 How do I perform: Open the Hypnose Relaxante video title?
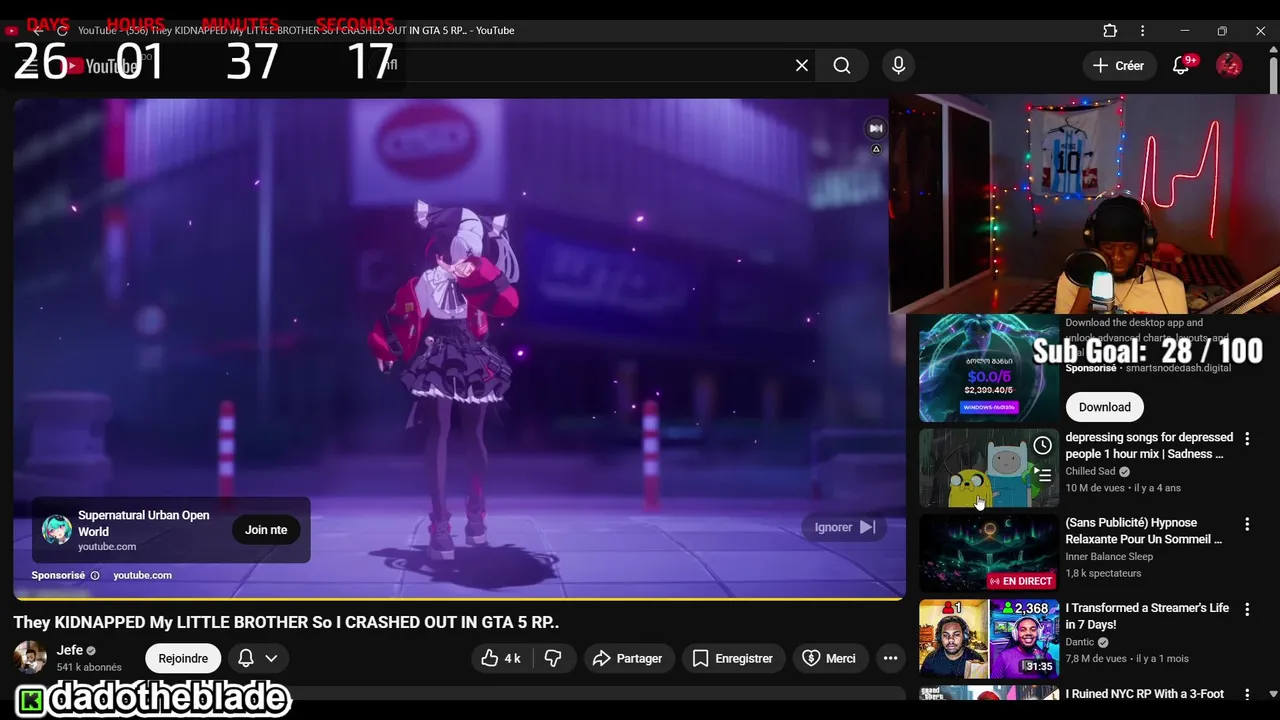tap(1144, 531)
